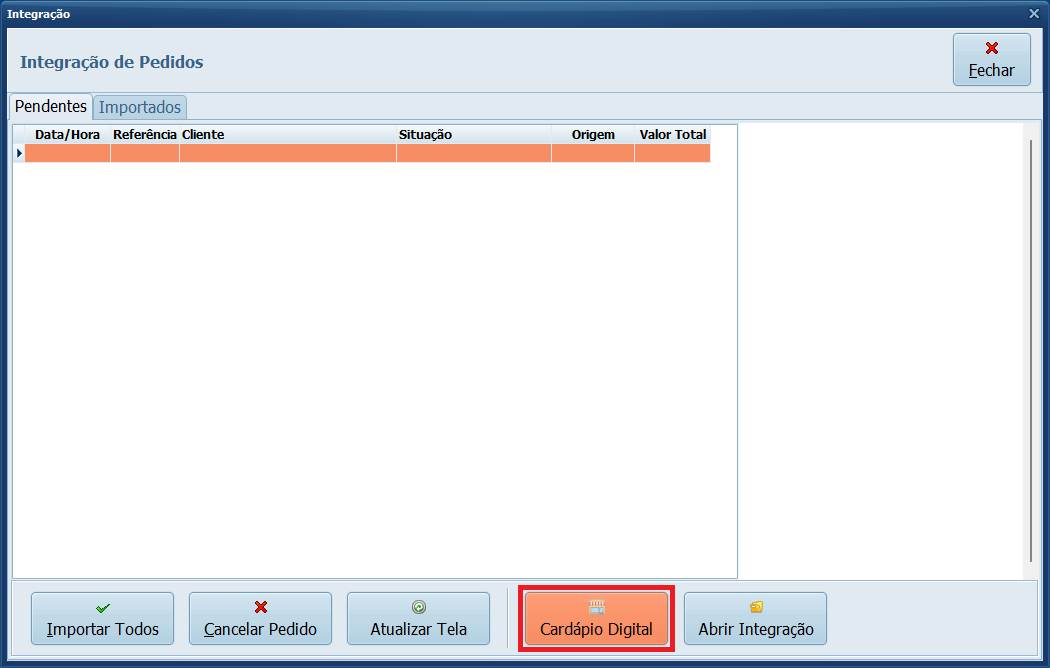Image resolution: width=1050 pixels, height=668 pixels.
Task: Select the Cliente column header
Action: pyautogui.click(x=287, y=134)
